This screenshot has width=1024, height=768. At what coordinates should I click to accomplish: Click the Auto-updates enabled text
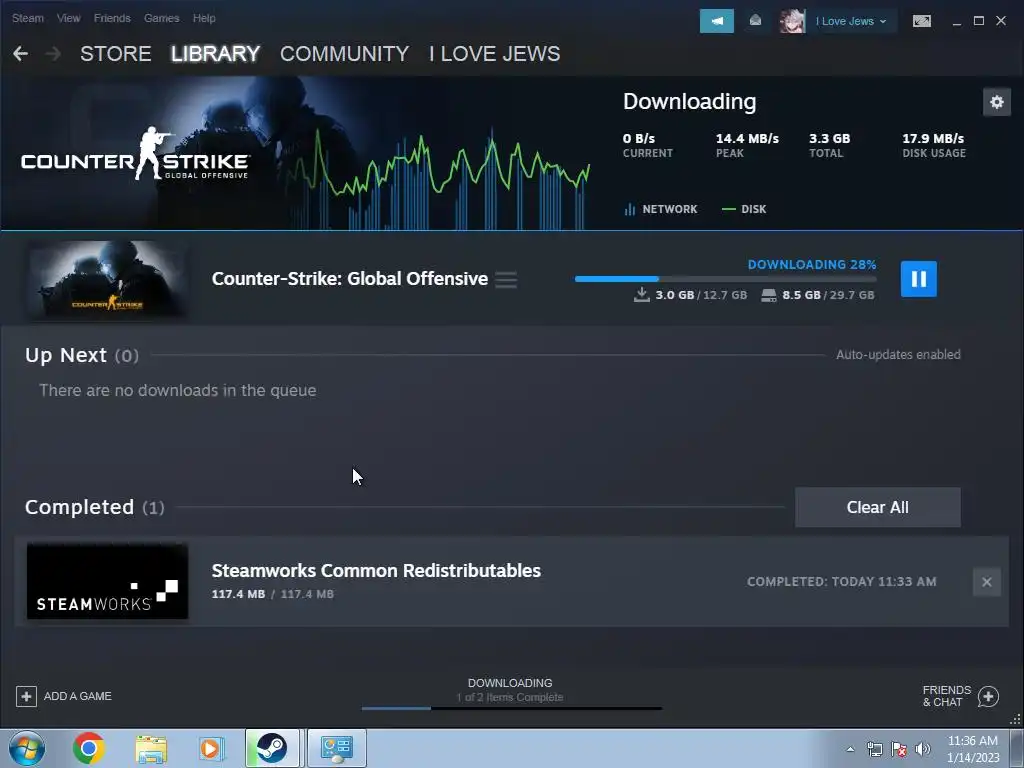(x=898, y=355)
